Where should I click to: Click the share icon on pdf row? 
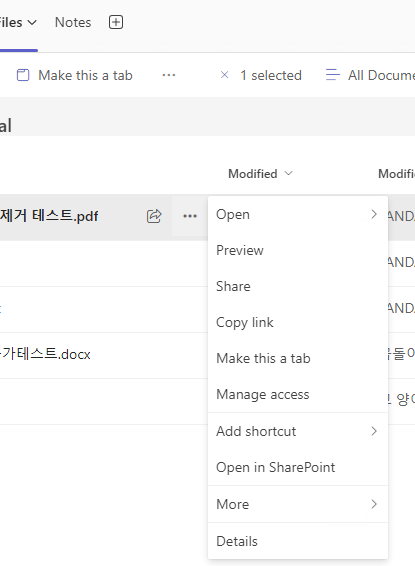154,216
